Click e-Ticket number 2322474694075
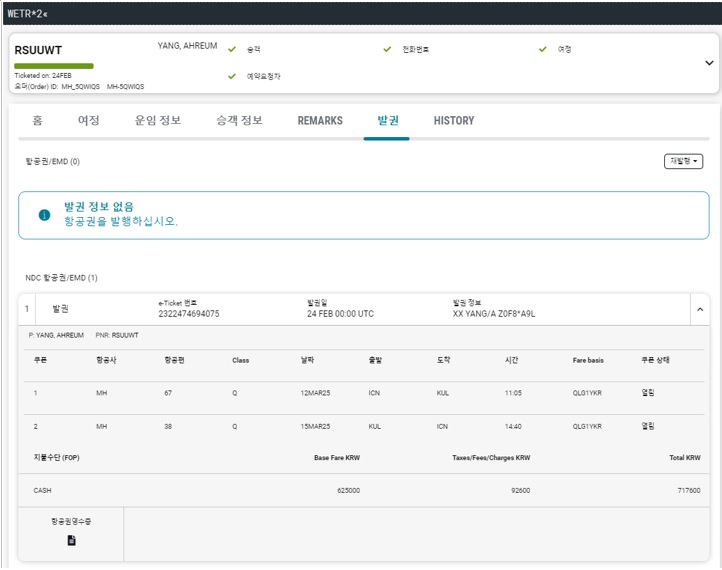The width and height of the screenshot is (722, 570). (x=189, y=314)
